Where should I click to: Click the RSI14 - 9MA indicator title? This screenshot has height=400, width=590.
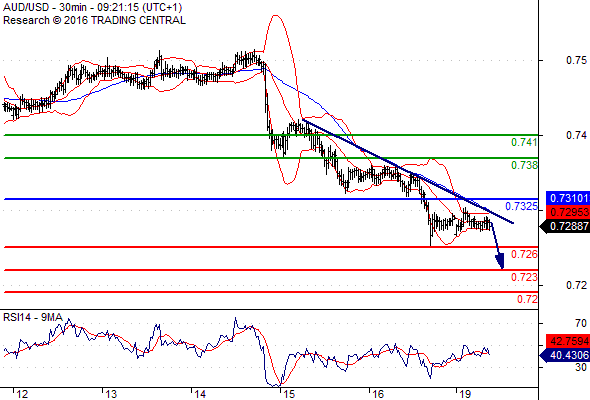[32, 317]
